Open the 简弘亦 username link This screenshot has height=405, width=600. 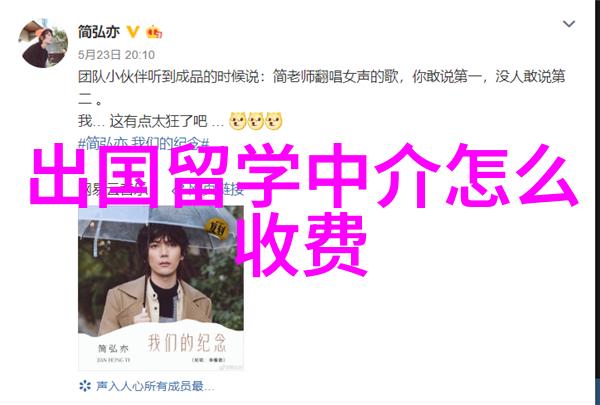click(x=99, y=32)
